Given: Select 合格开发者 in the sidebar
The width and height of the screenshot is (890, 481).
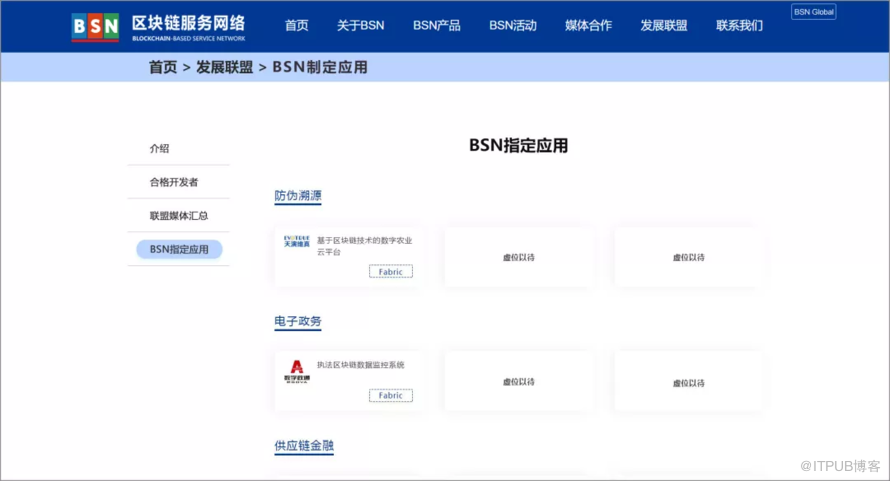Looking at the screenshot, I should (x=174, y=182).
